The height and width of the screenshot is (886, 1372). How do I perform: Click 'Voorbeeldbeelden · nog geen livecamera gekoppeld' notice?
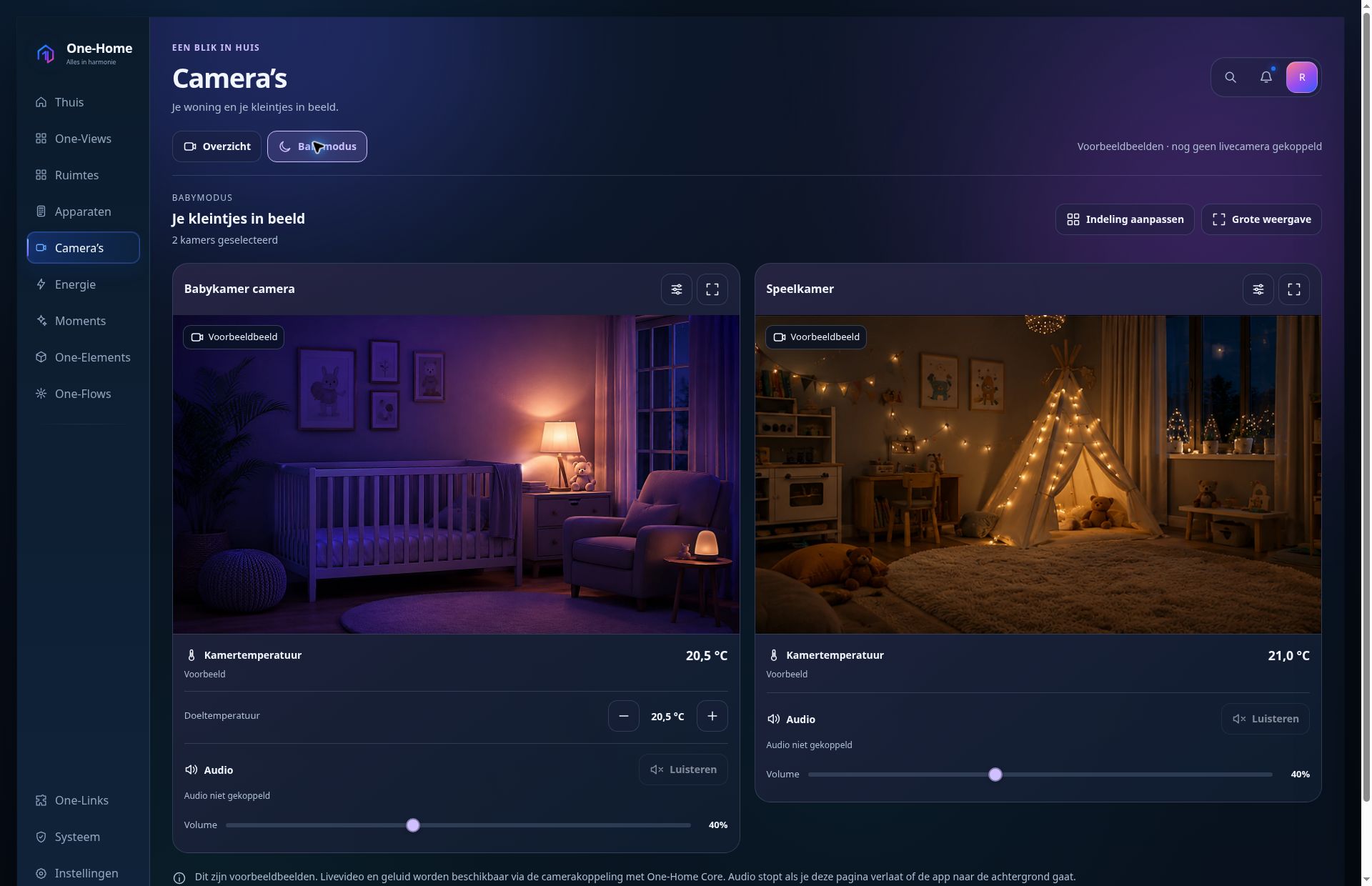pyautogui.click(x=1200, y=146)
